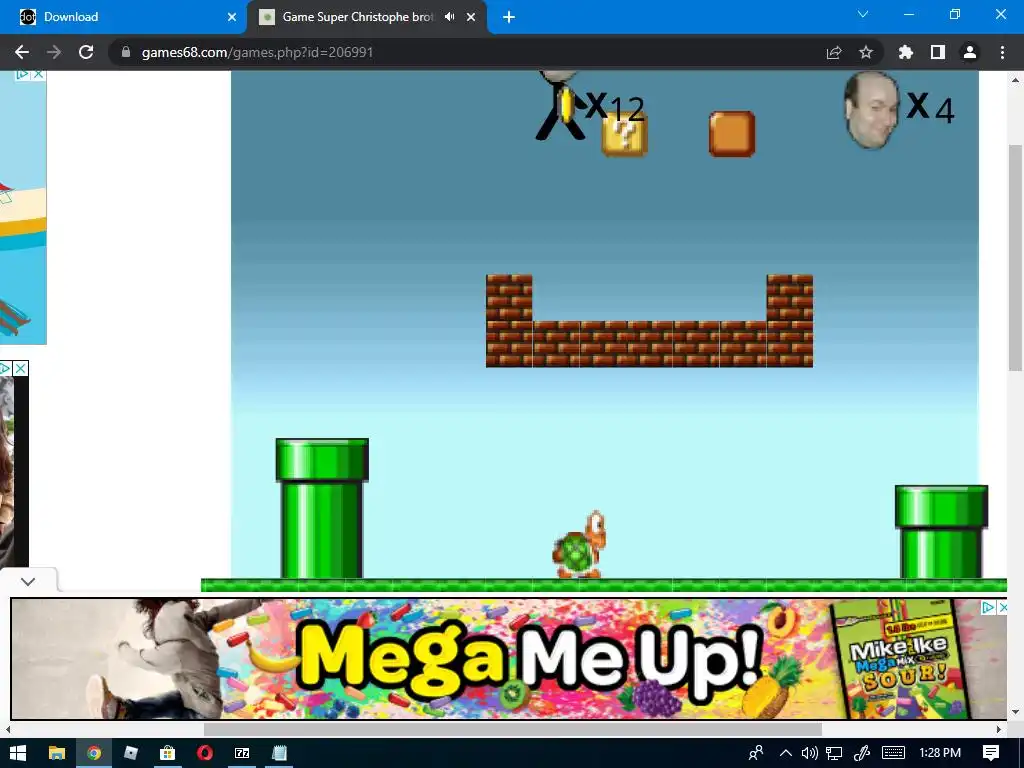Click the address bar URL

(257, 52)
